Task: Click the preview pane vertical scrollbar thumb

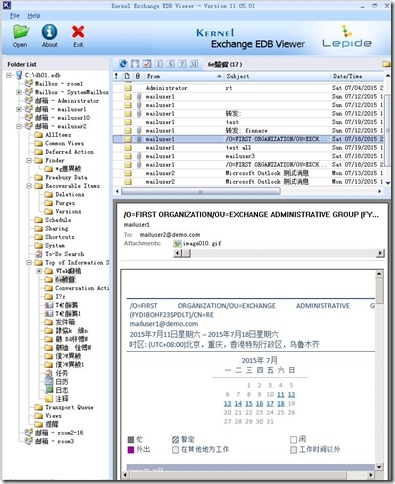Action: (x=379, y=290)
